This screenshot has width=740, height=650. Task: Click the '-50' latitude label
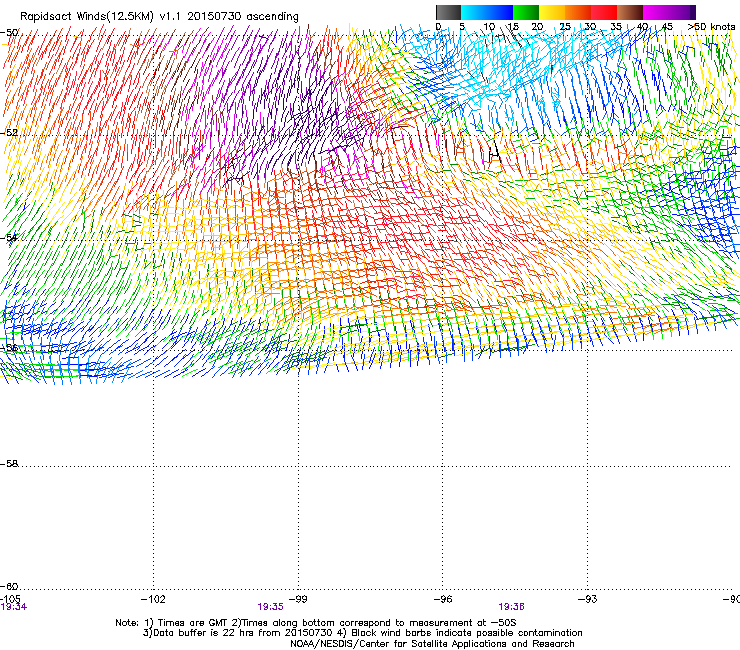tap(9, 33)
